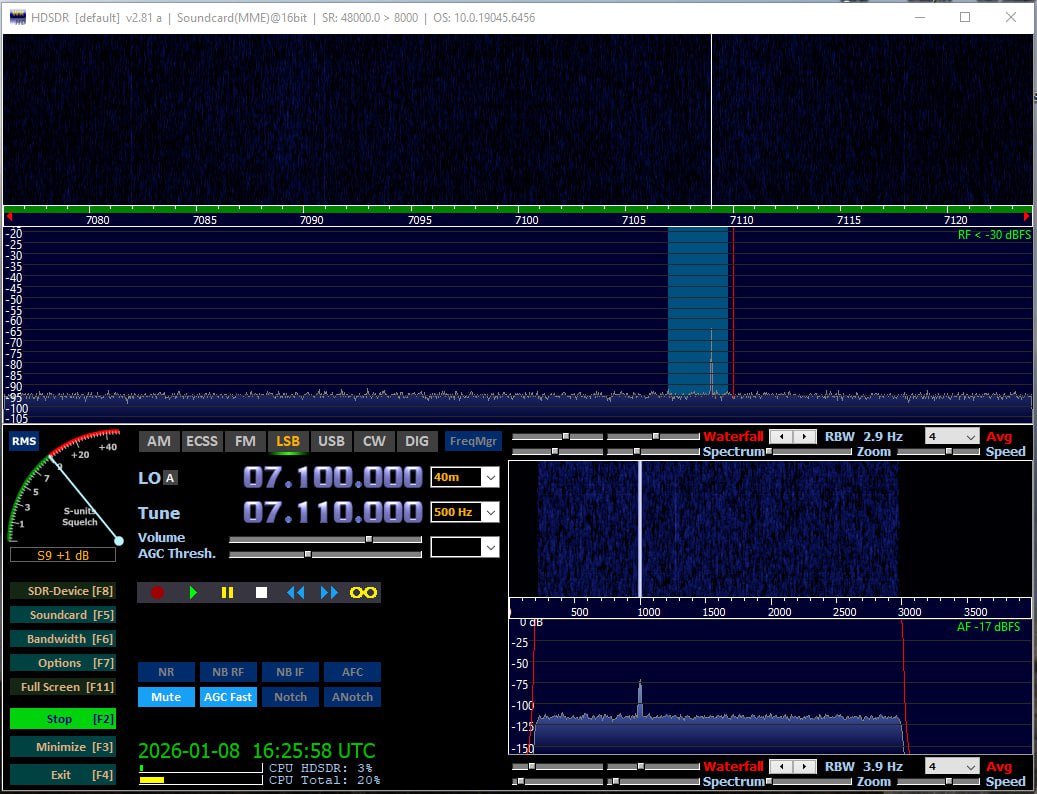Click the blue rewind arrows
1037x794 pixels.
[x=295, y=592]
